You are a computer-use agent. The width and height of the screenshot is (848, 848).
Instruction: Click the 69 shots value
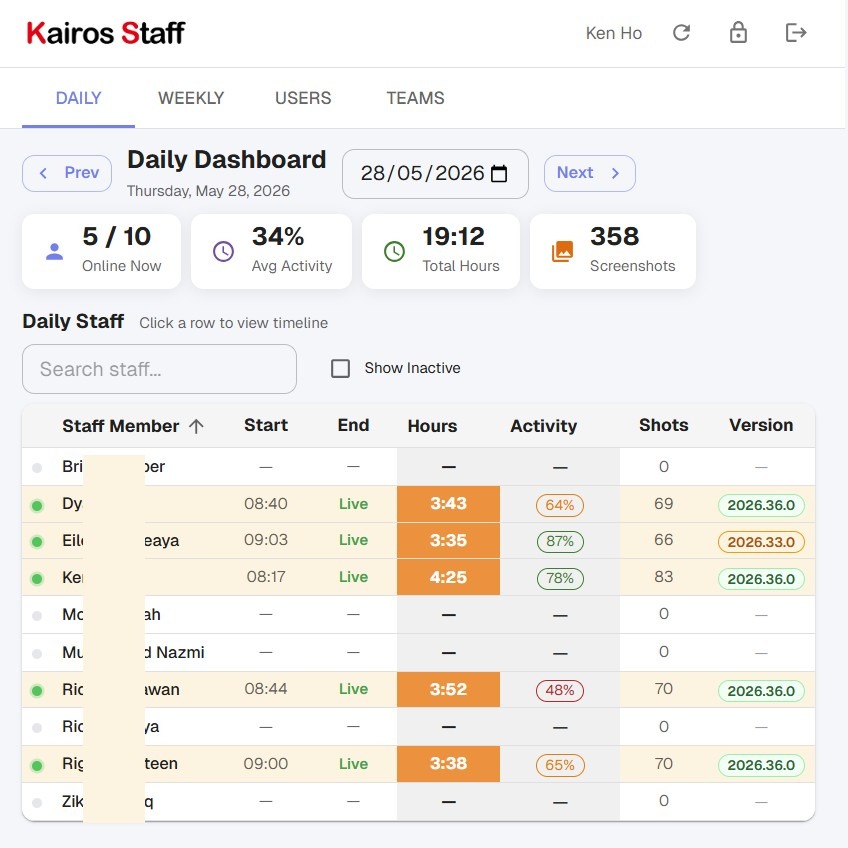point(664,504)
